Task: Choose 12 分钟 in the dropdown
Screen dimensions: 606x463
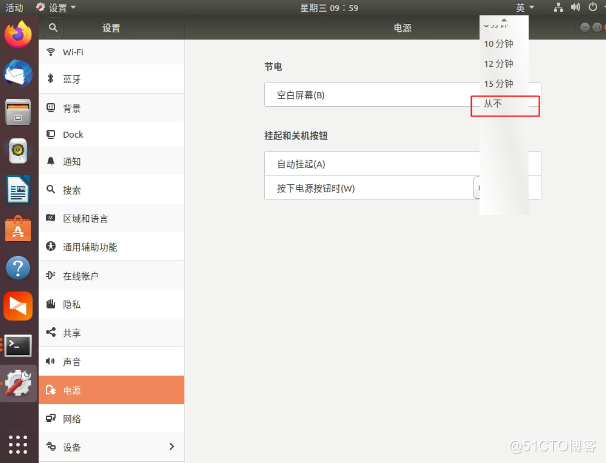Action: click(x=504, y=64)
